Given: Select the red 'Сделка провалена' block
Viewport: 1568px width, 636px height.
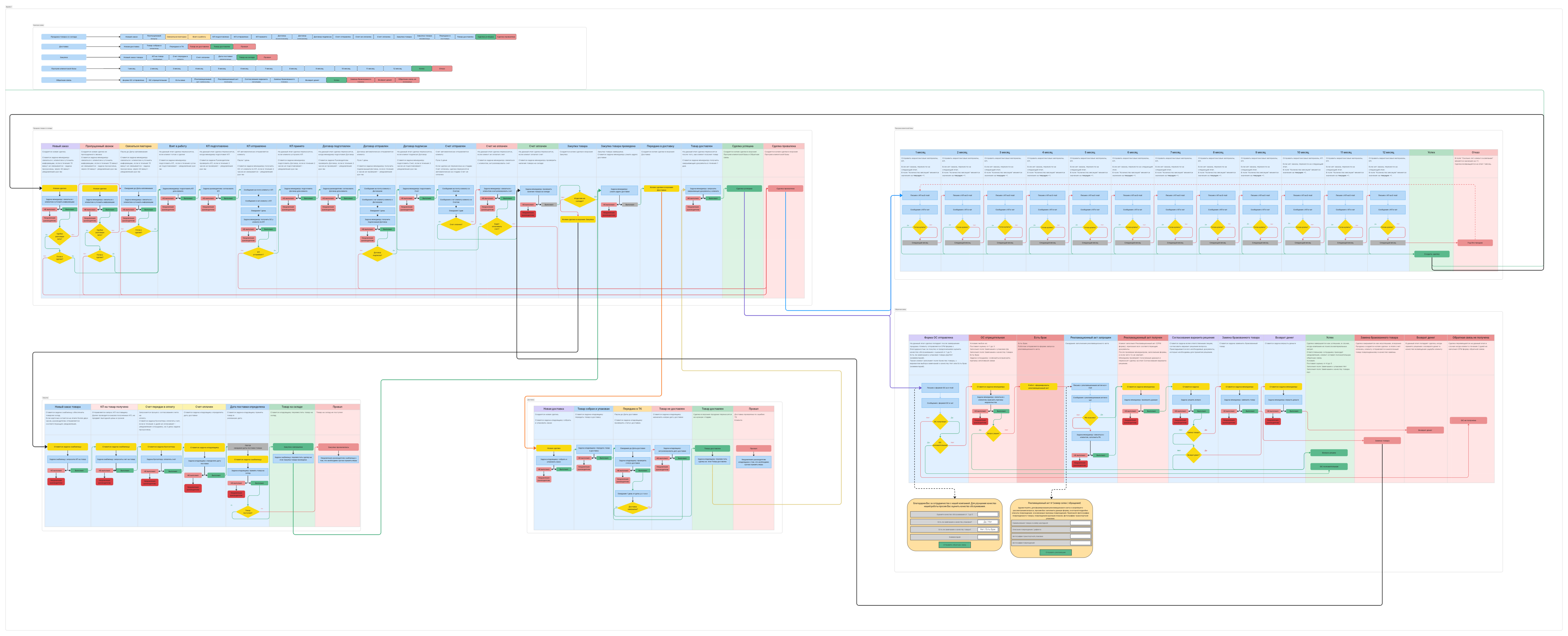Looking at the screenshot, I should pos(785,189).
